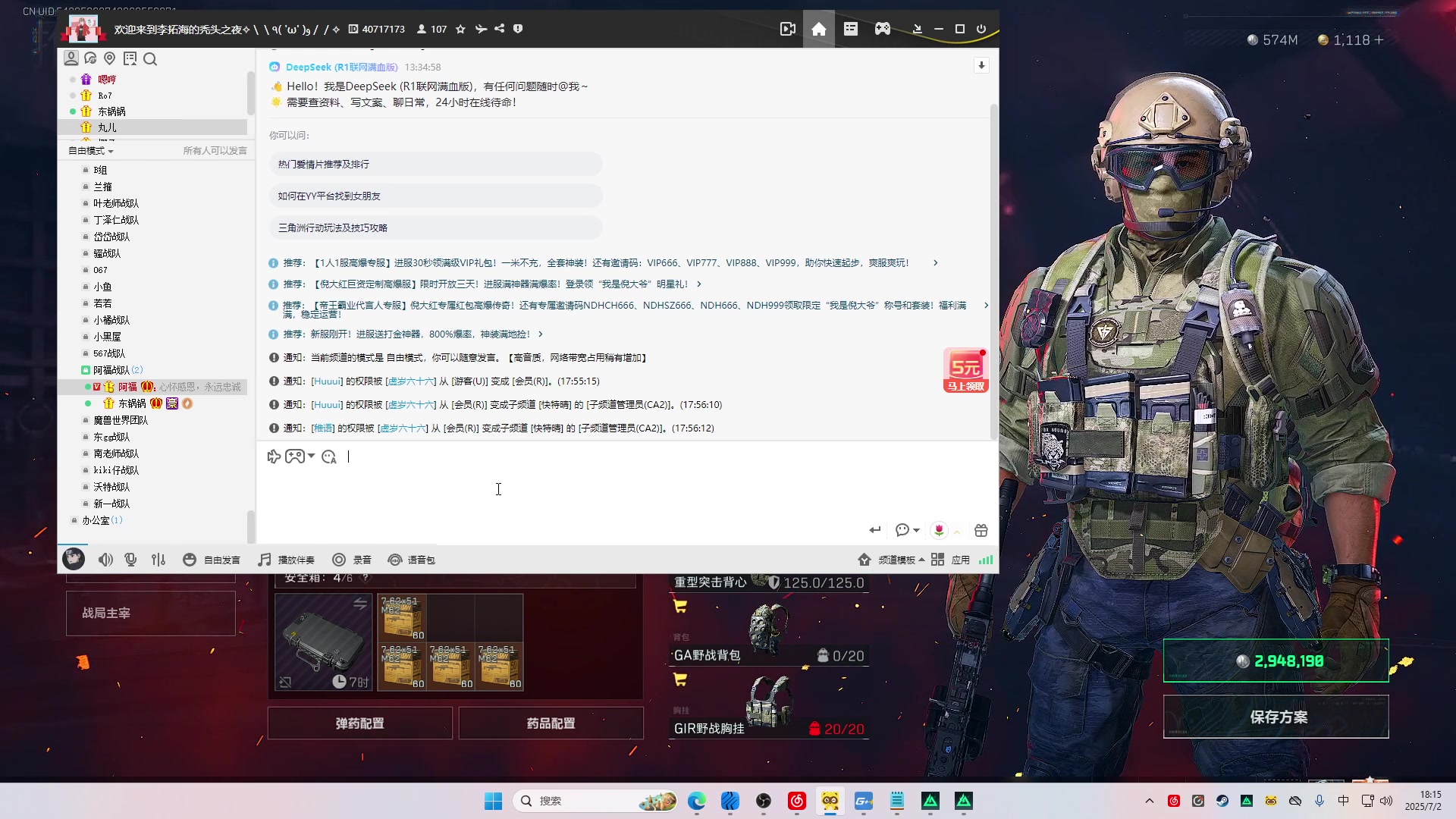Viewport: 1456px width, 819px height.
Task: Toggle 自由发言 free speech mode
Action: 212,560
